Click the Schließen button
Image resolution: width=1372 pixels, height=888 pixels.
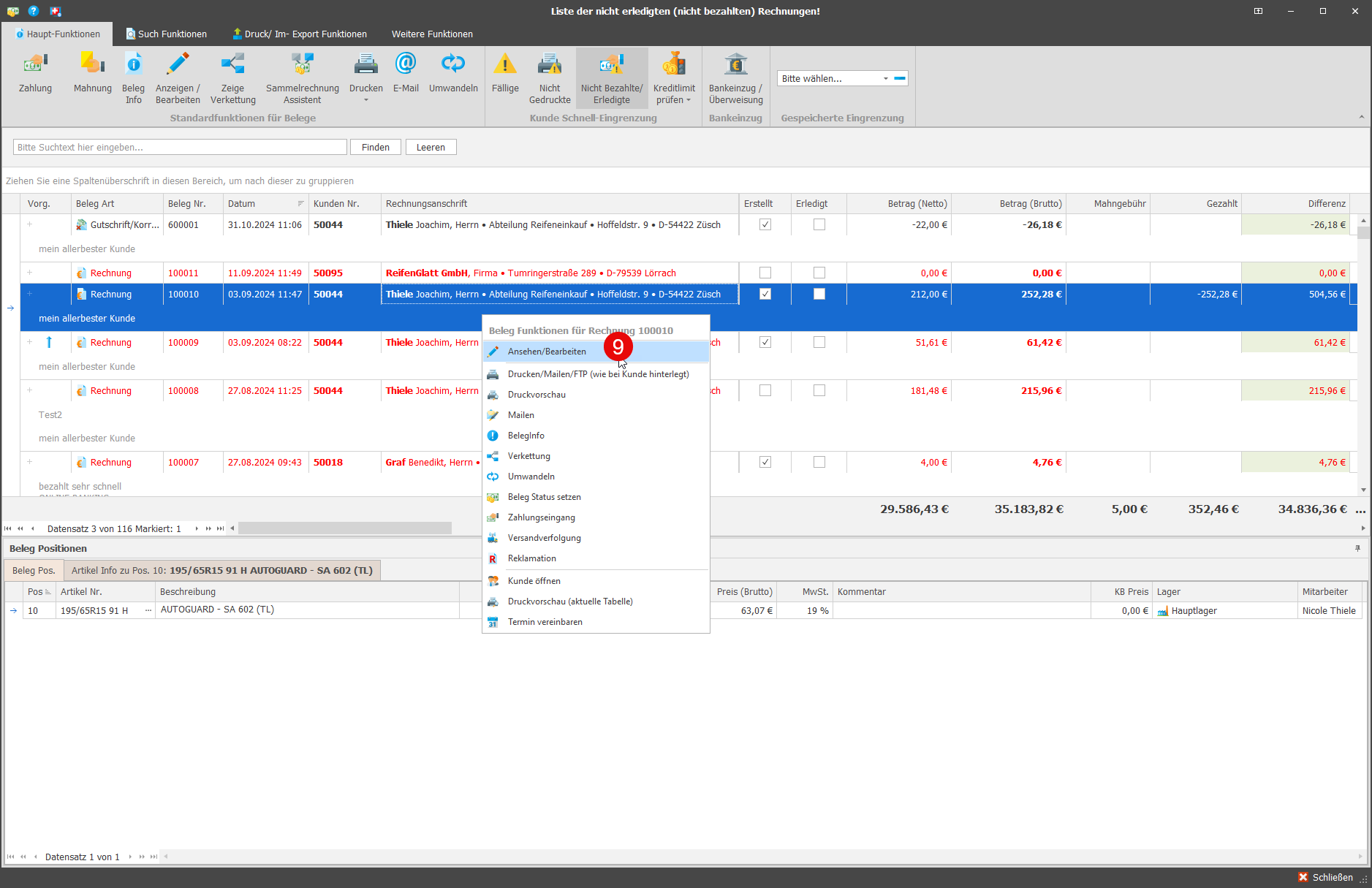coord(1325,877)
